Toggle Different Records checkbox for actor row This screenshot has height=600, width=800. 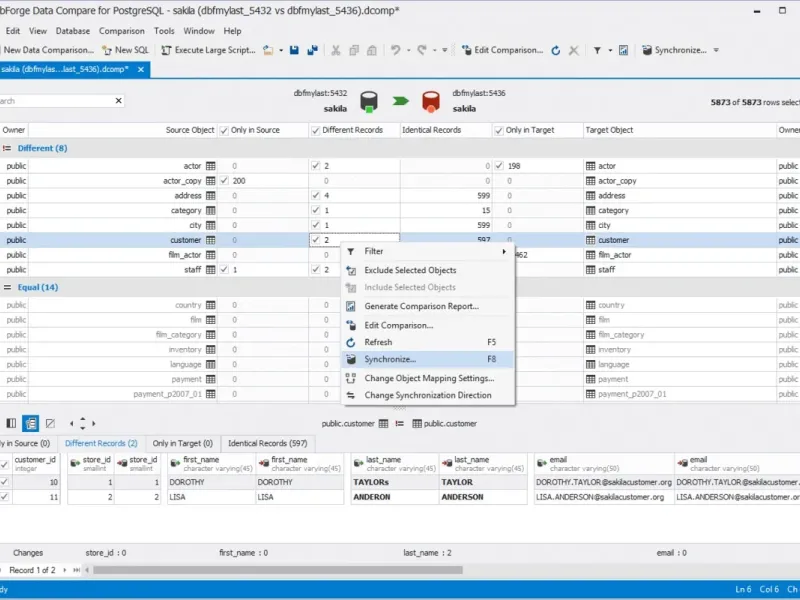click(x=315, y=166)
